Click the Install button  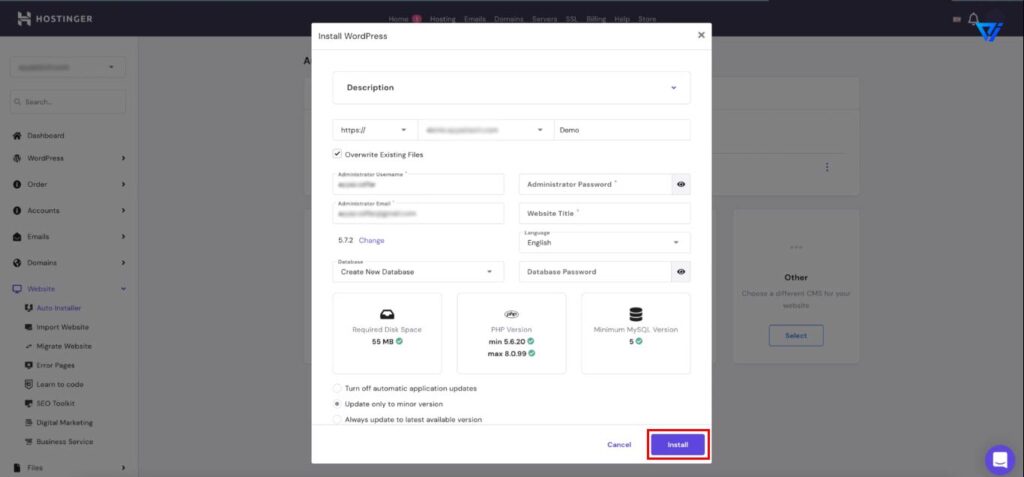[678, 445]
